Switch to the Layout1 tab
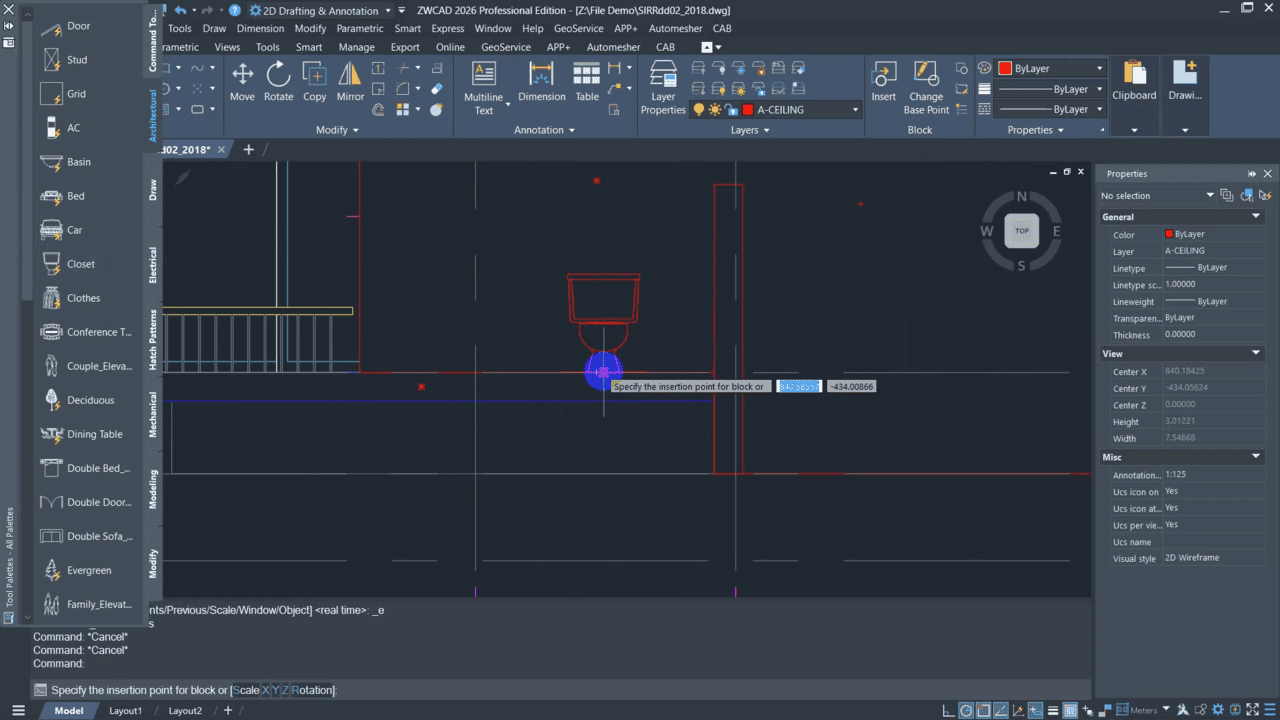The image size is (1280, 720). click(125, 711)
